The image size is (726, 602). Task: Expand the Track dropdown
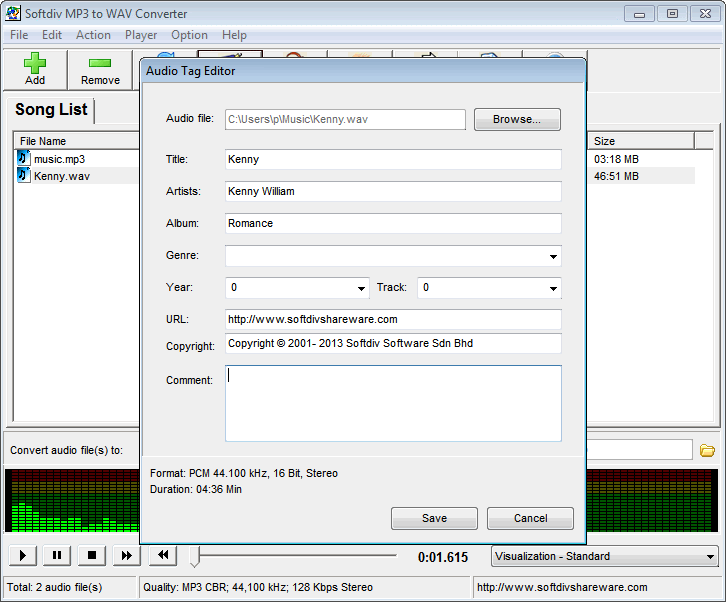coord(553,288)
